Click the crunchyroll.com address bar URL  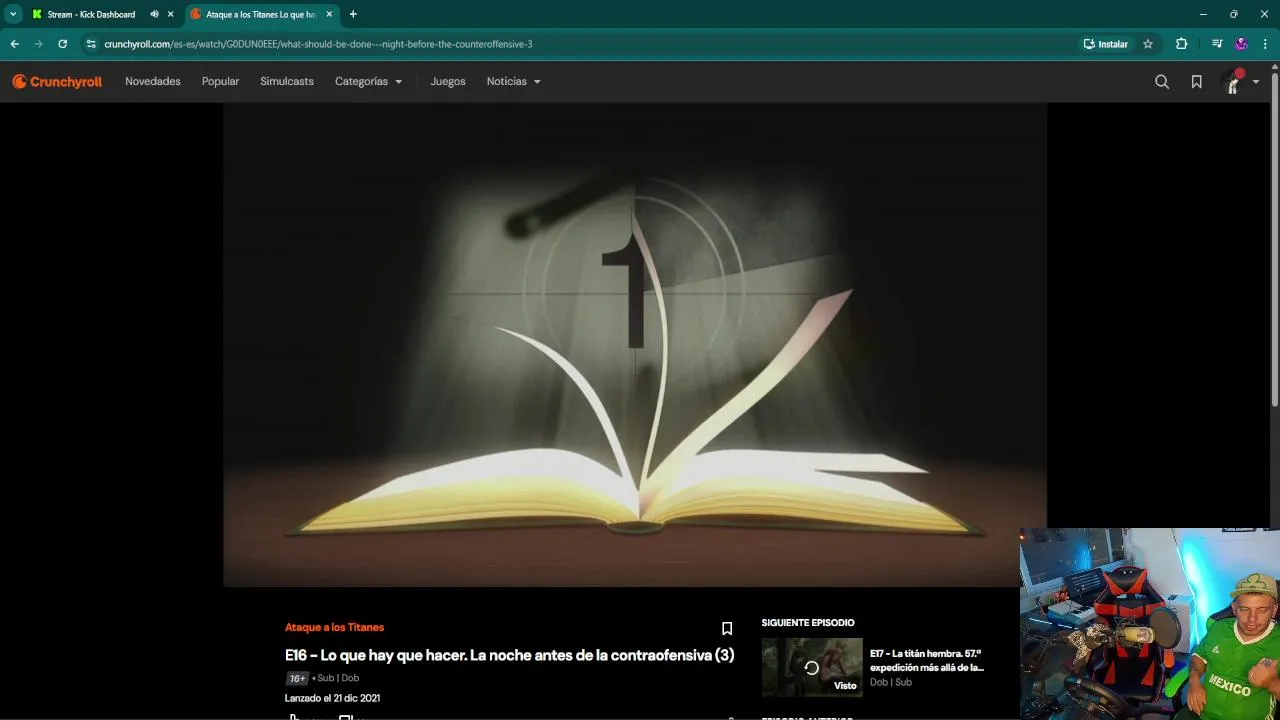[x=318, y=44]
